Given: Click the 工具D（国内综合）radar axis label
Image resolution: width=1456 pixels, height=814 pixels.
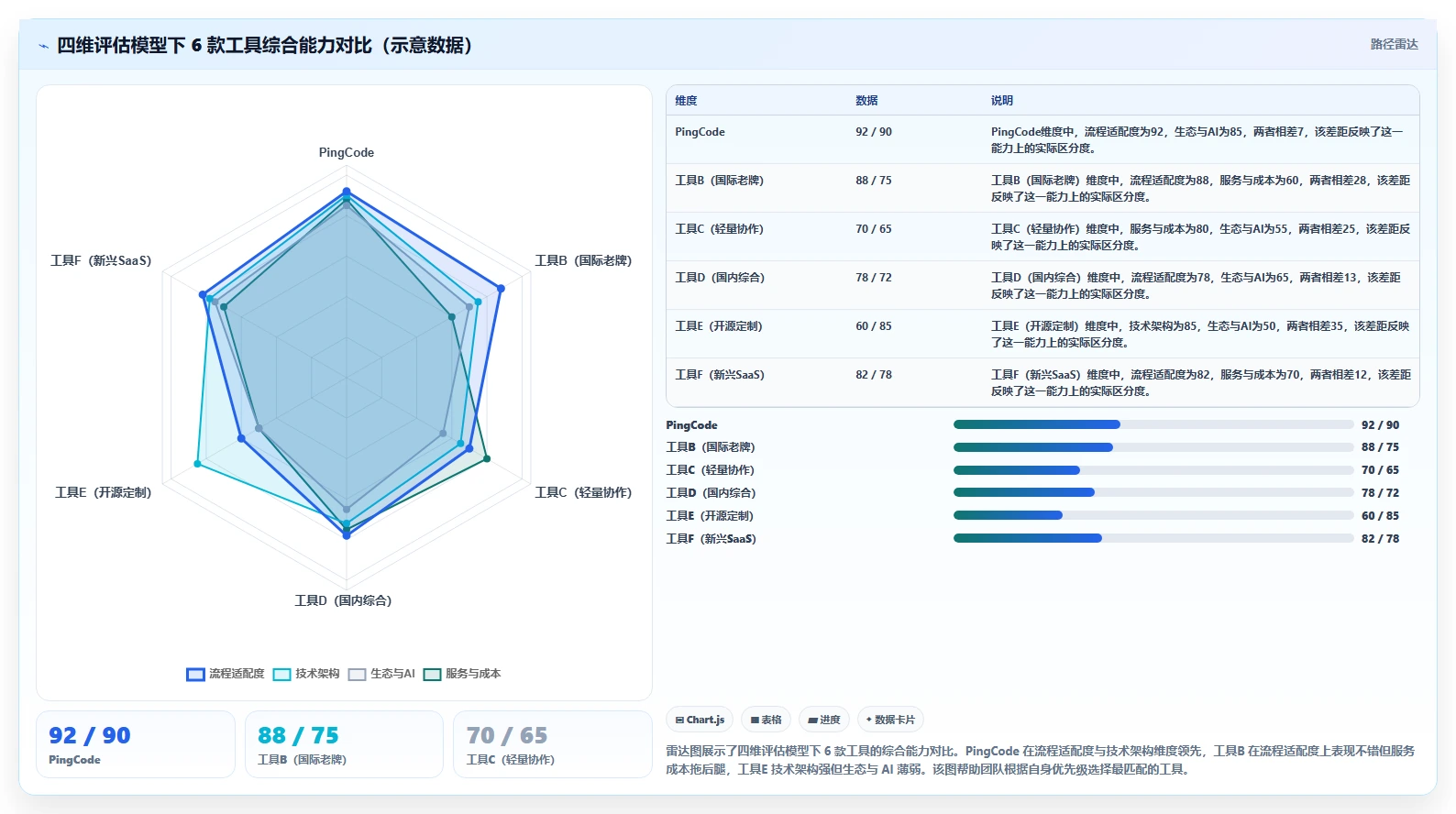Looking at the screenshot, I should (343, 600).
